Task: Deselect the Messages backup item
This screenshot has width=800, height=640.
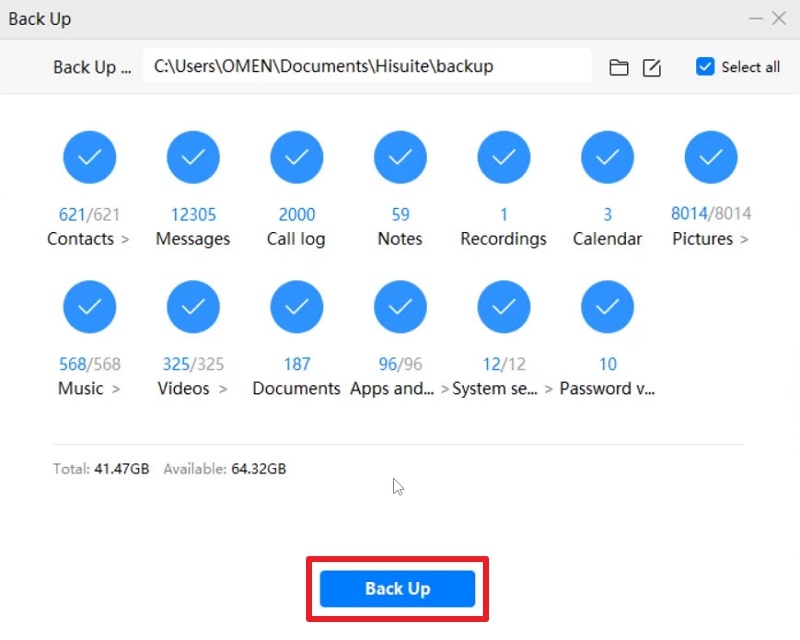Action: 193,157
